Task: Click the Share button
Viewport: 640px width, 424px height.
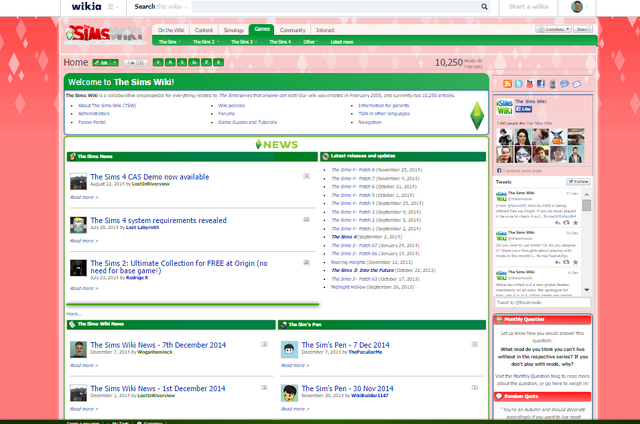Action: coord(582,29)
